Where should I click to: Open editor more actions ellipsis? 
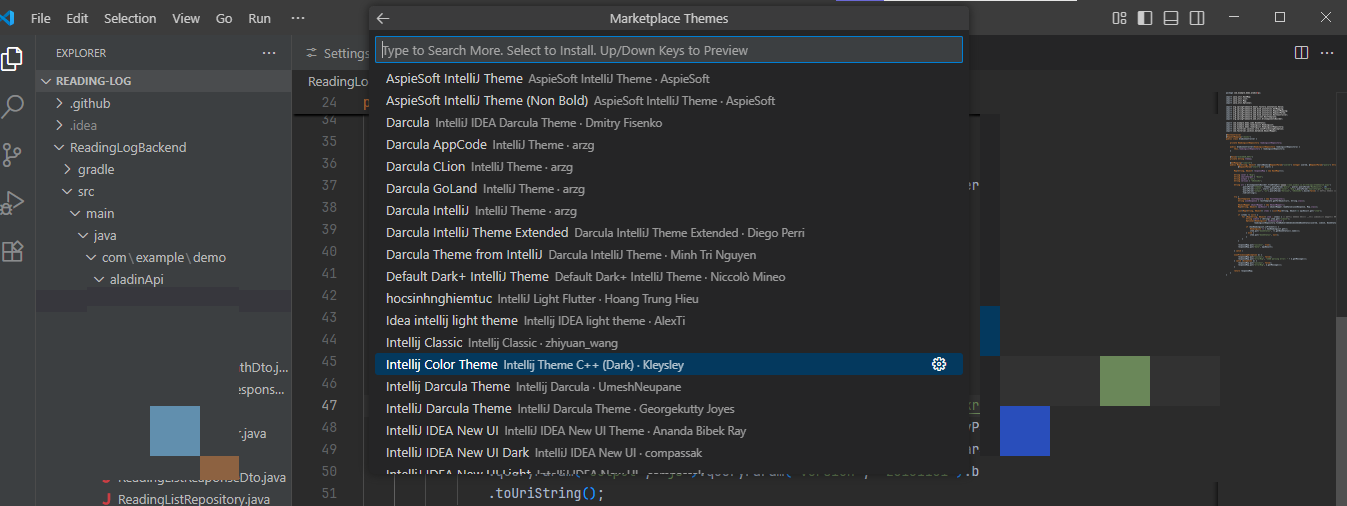point(1326,52)
